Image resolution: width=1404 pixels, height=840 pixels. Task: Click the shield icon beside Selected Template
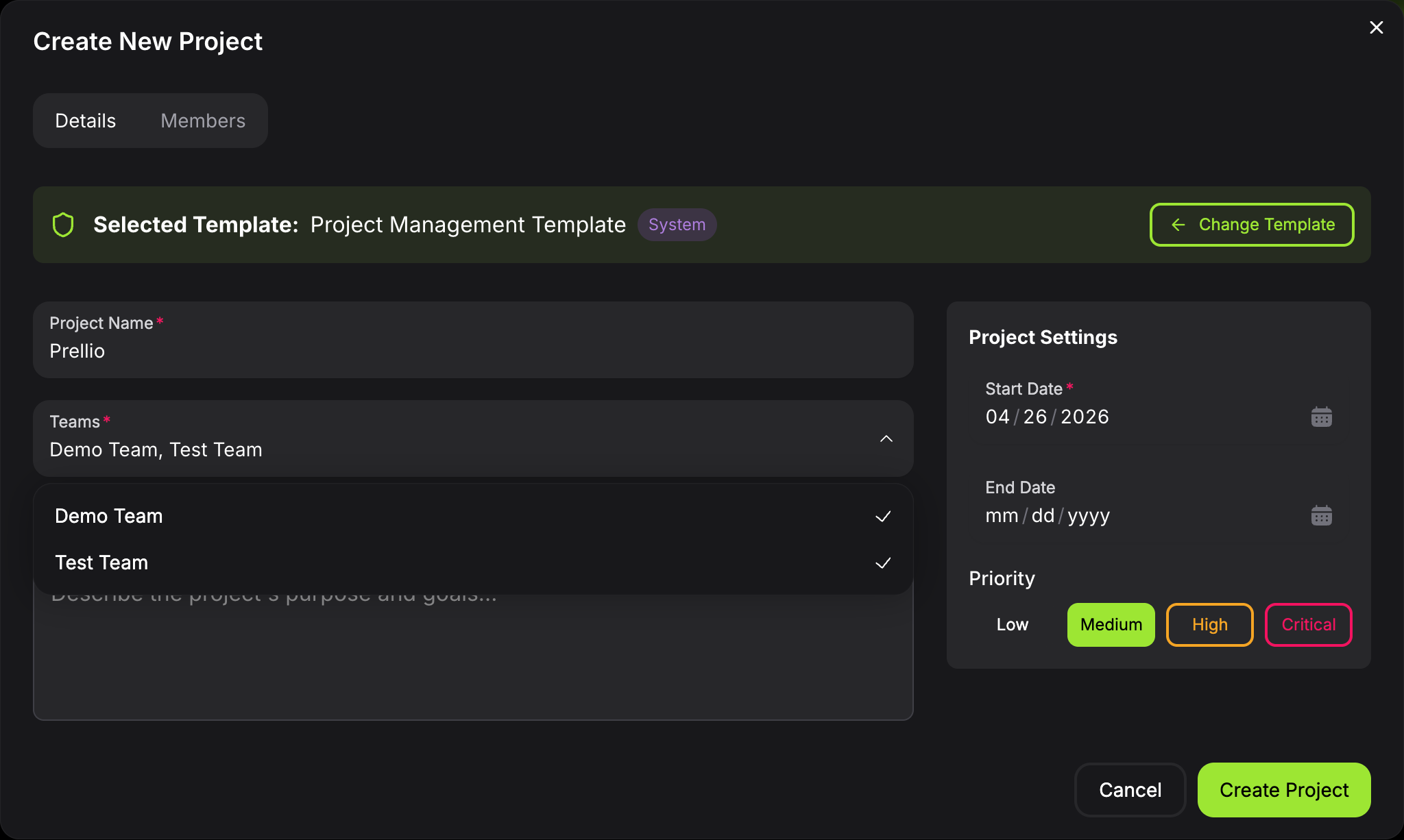[63, 225]
